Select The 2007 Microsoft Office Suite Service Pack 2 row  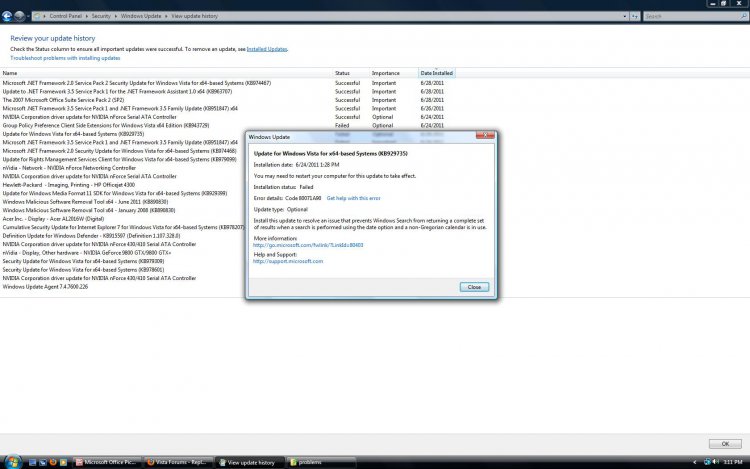[63, 100]
